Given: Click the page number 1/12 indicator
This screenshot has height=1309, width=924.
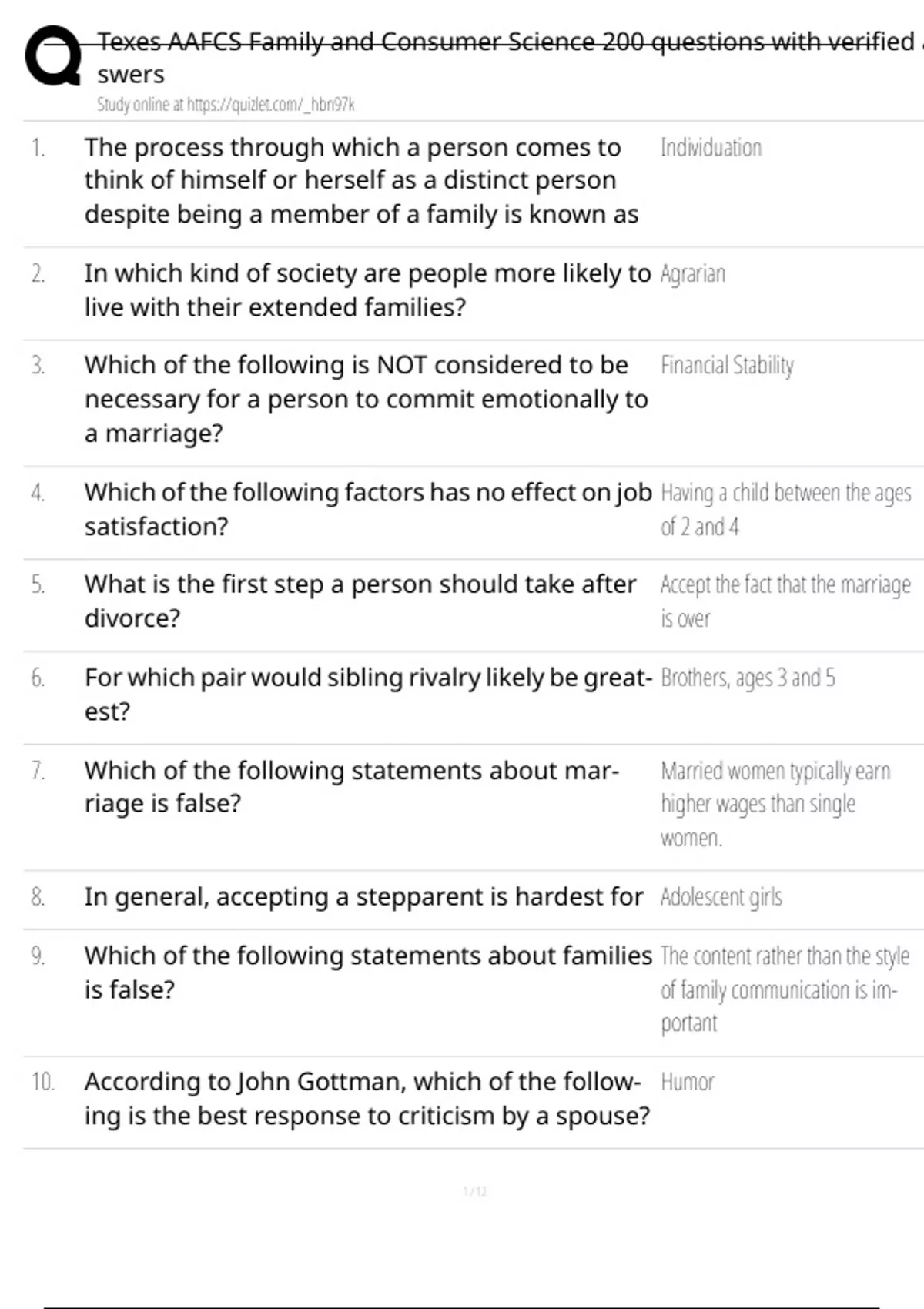Looking at the screenshot, I should [x=474, y=1192].
